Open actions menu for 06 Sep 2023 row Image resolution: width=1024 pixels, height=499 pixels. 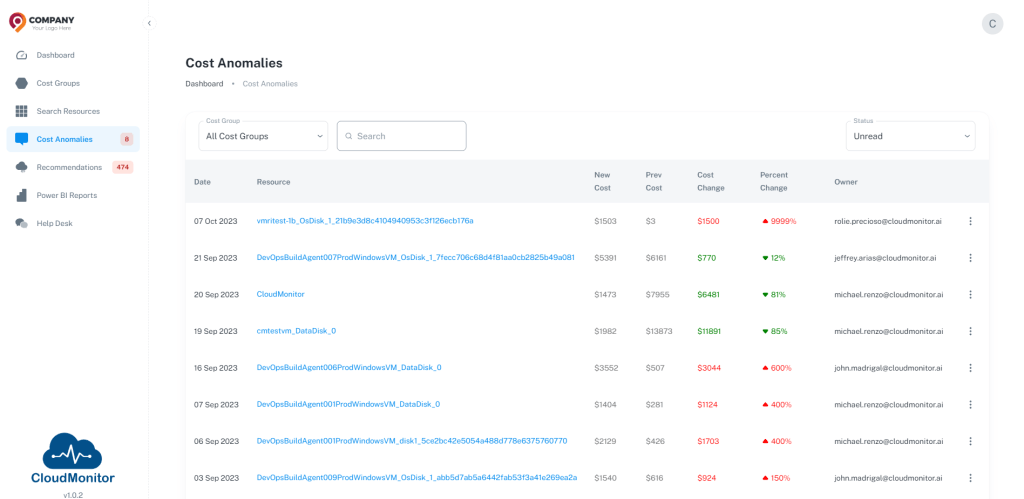(970, 441)
